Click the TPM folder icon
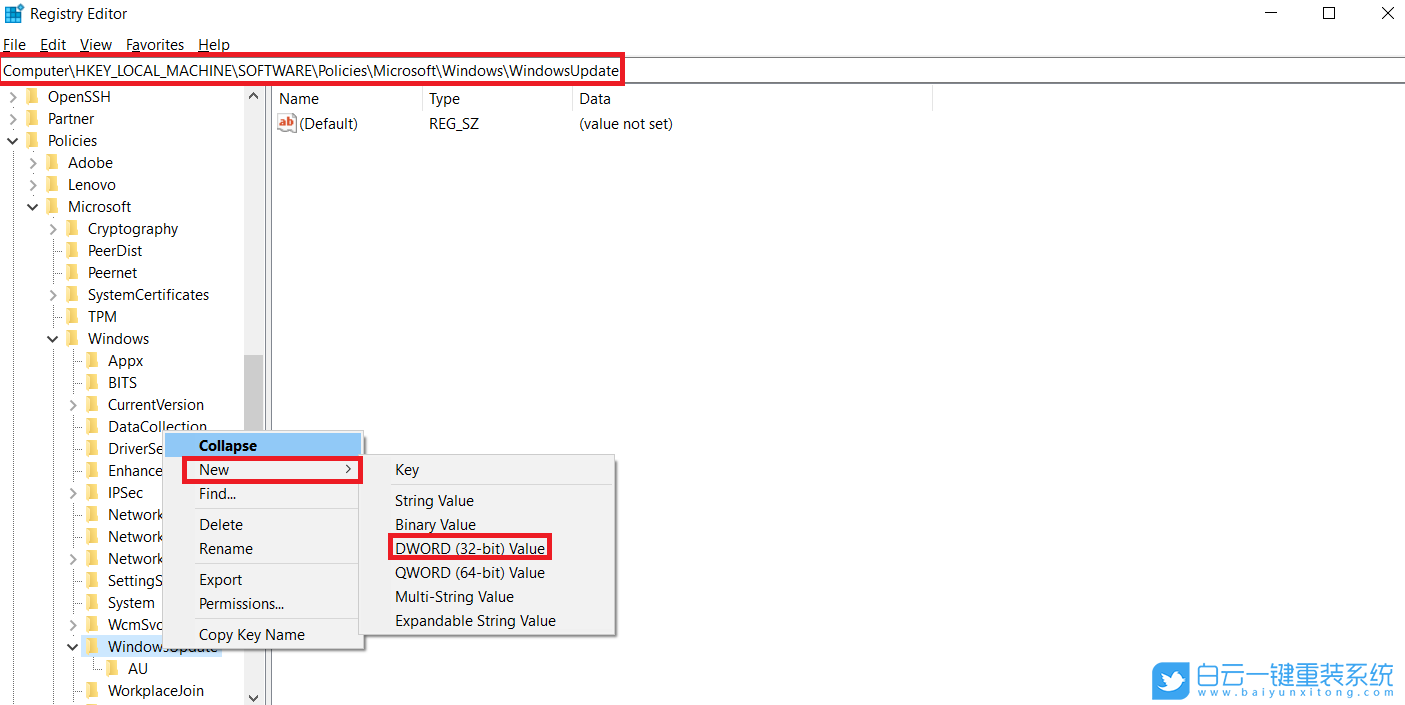Viewport: 1405px width, 705px height. [73, 317]
